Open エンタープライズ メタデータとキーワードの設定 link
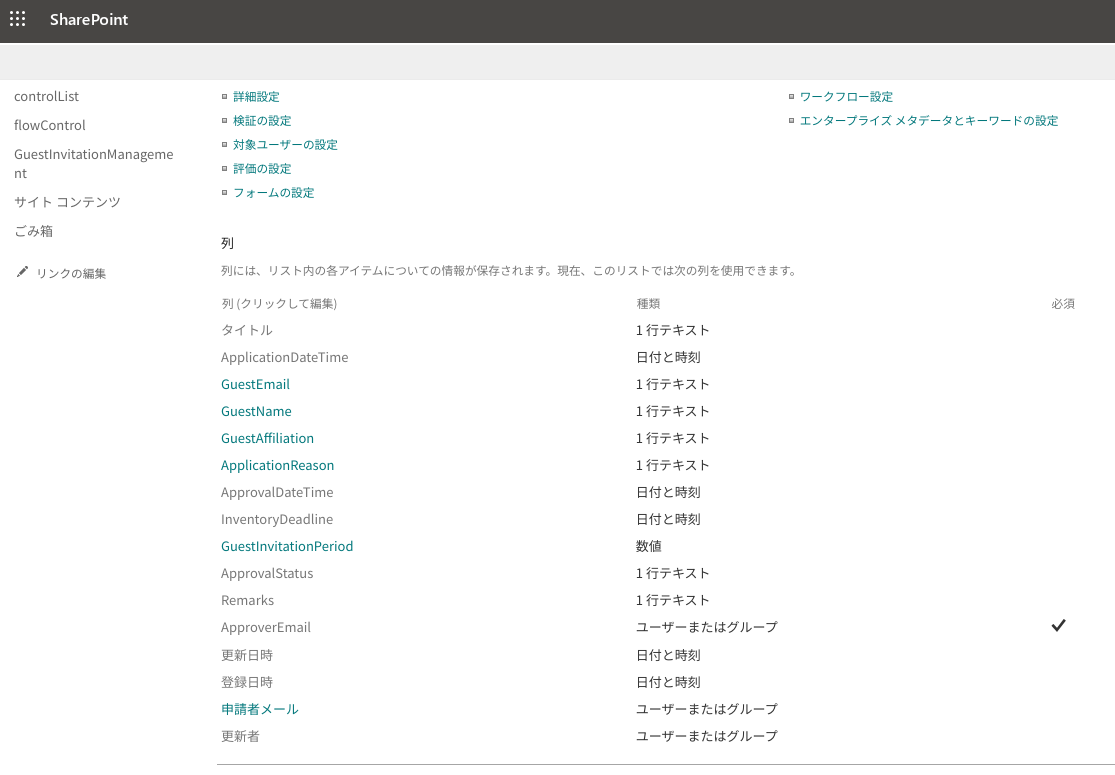 928,121
